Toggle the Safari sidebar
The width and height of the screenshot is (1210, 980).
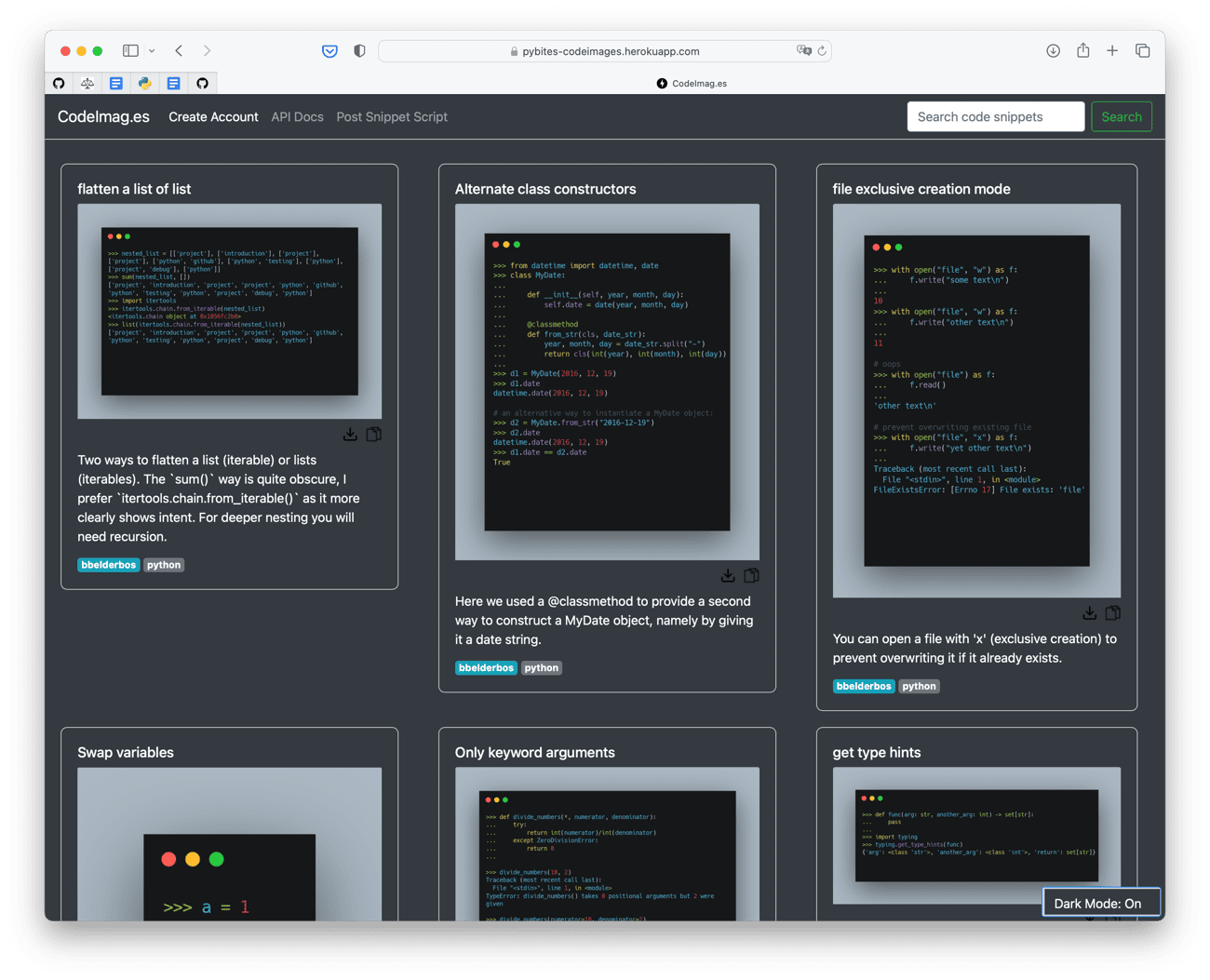pyautogui.click(x=130, y=51)
